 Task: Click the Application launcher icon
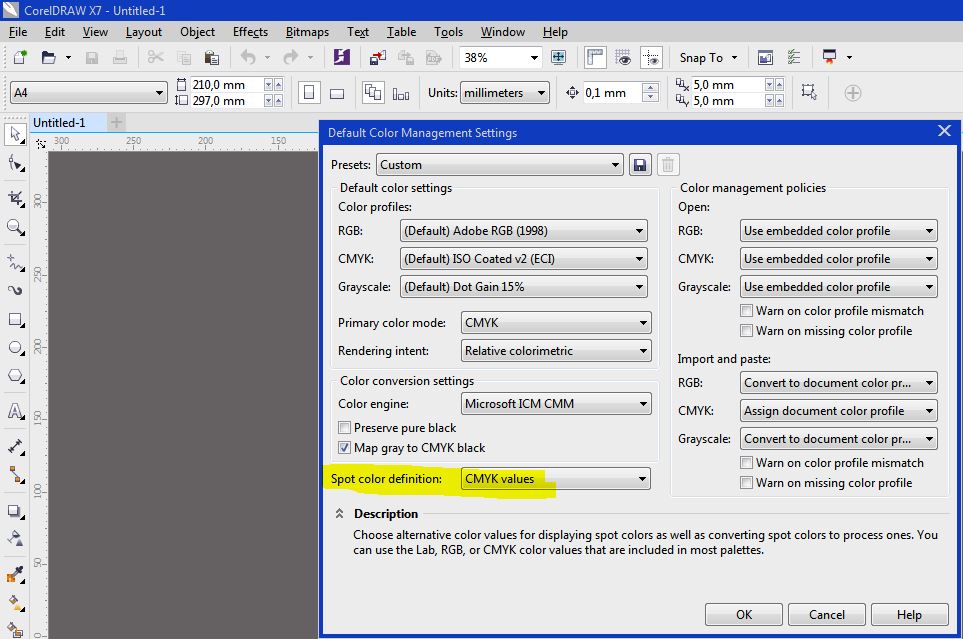pyautogui.click(x=830, y=57)
